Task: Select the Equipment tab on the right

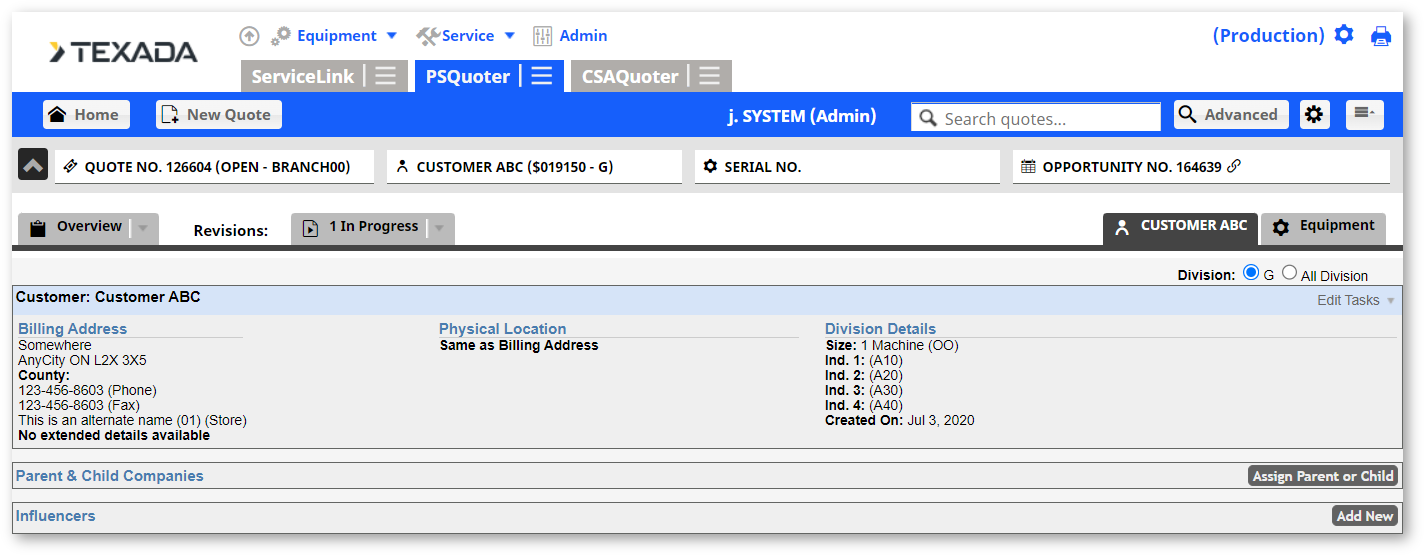Action: click(1323, 228)
